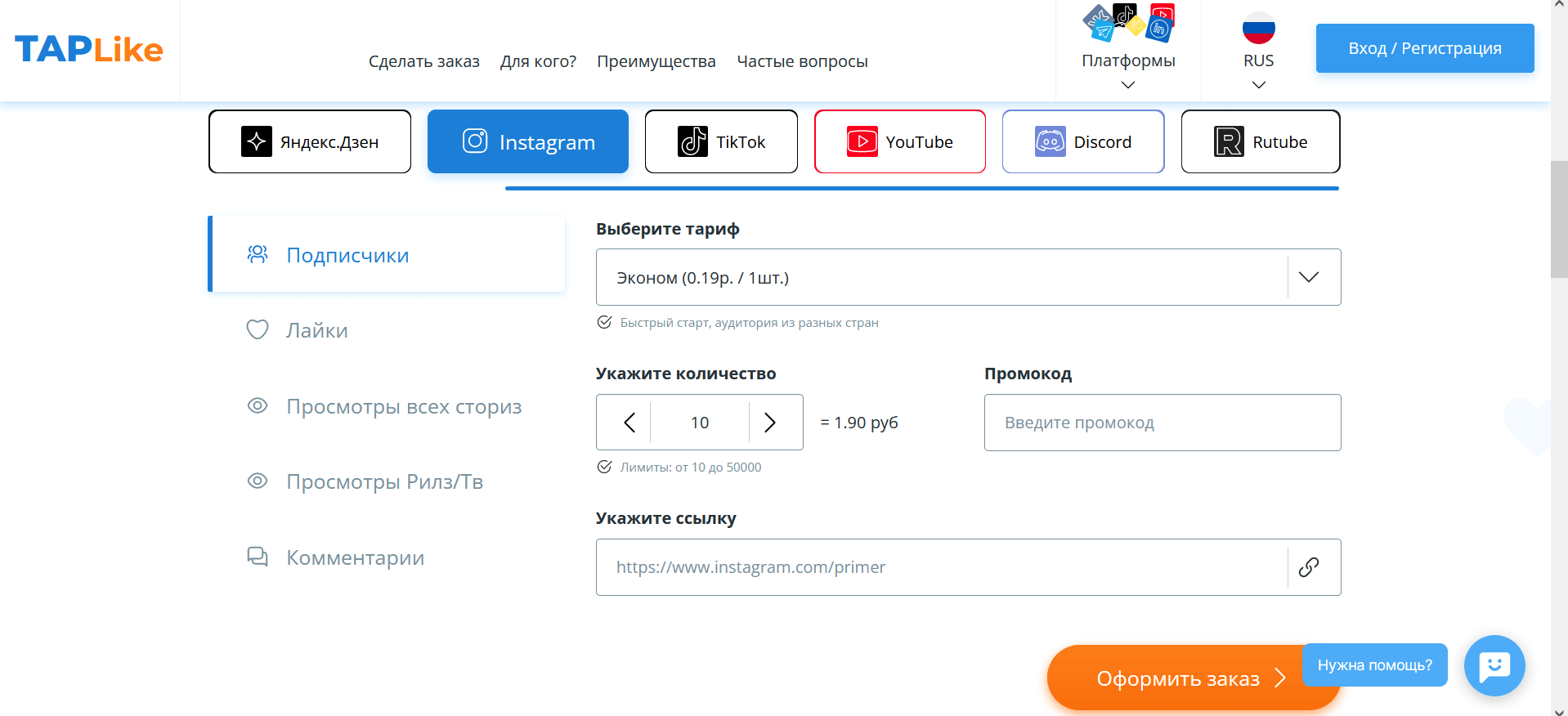
Task: Decrease quantity with the left arrow
Action: [629, 423]
